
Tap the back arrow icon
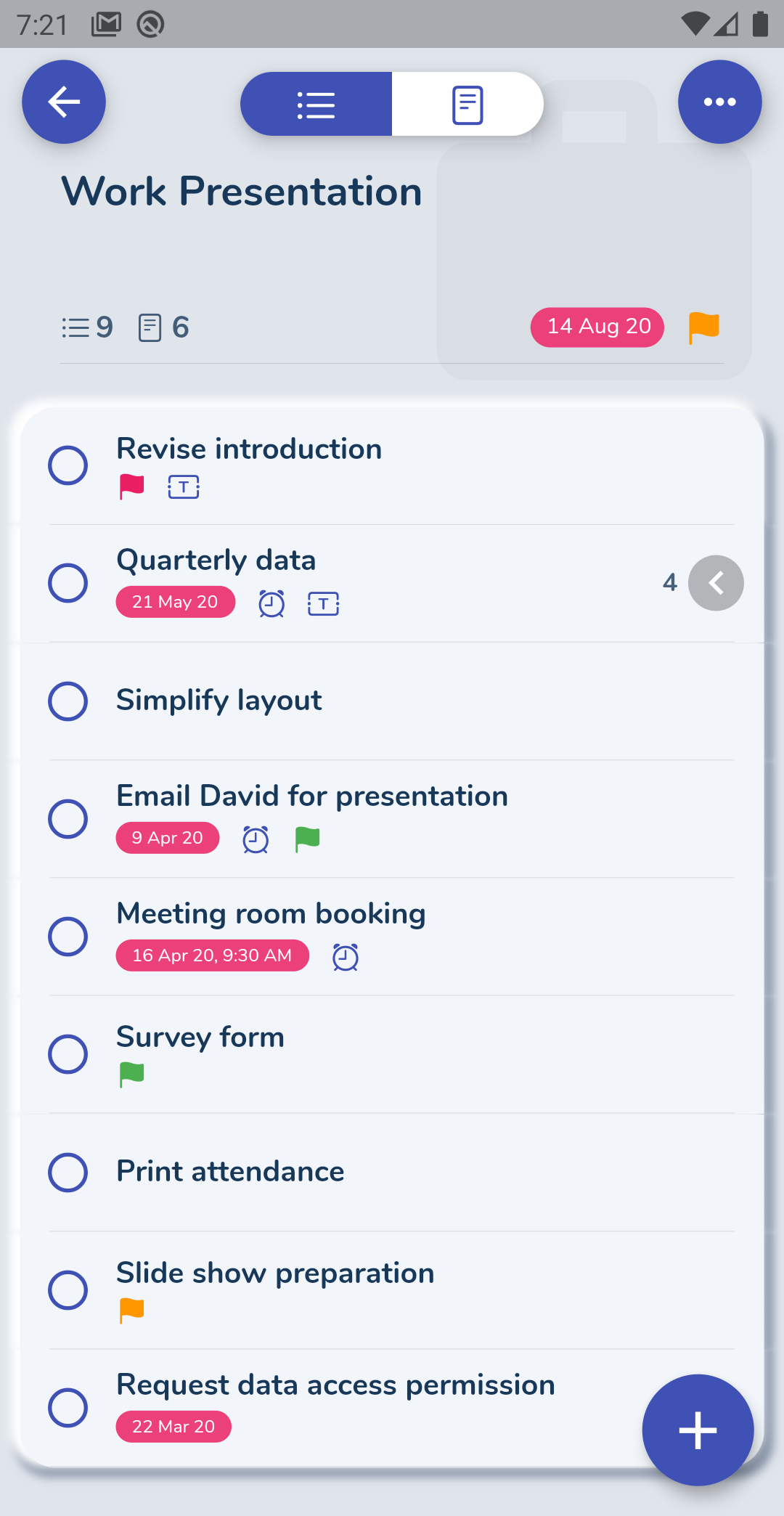point(64,102)
